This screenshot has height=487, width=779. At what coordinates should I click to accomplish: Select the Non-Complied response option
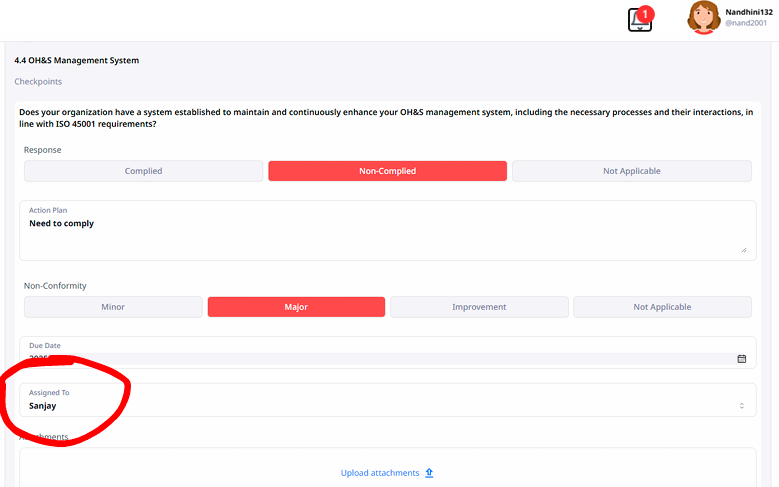click(x=387, y=171)
